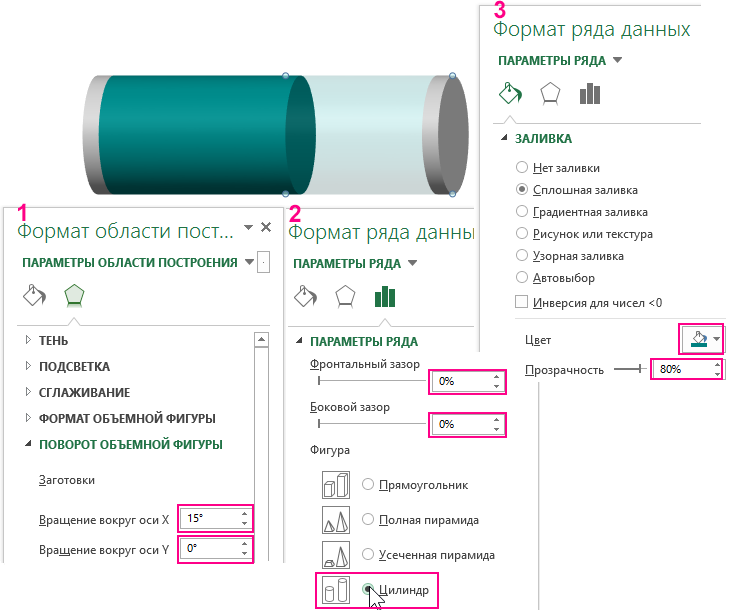Open Effects pentagon icon in panel 2

tap(345, 297)
